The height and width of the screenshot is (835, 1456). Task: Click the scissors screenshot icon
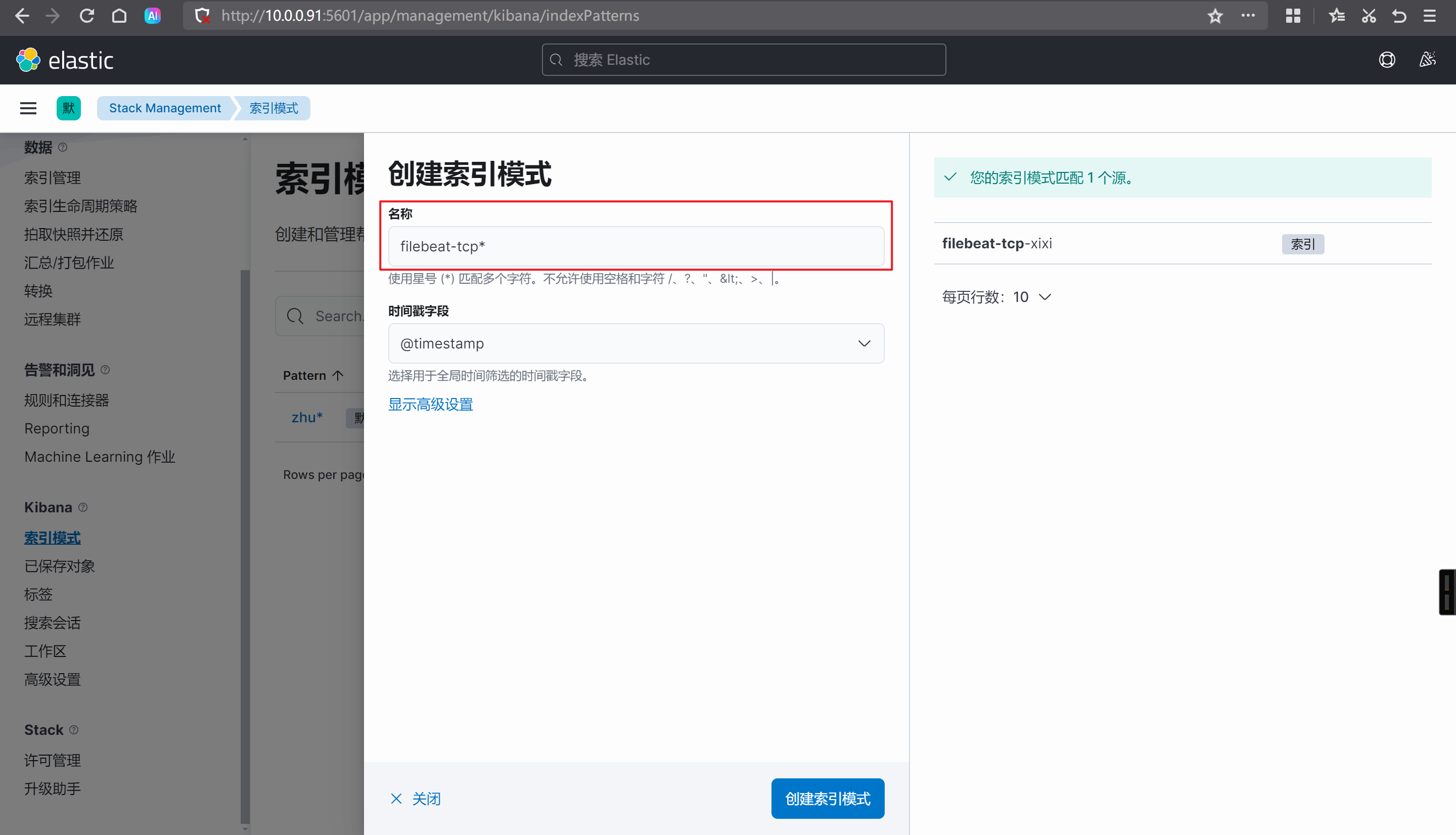click(x=1369, y=16)
